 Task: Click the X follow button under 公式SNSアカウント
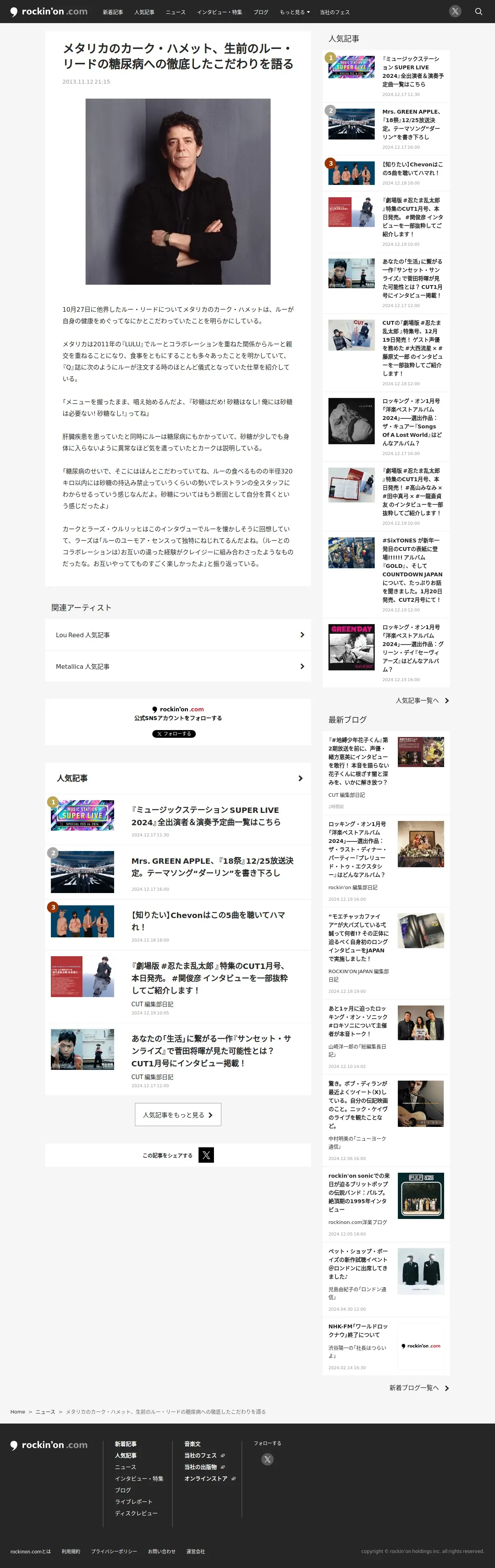(174, 734)
